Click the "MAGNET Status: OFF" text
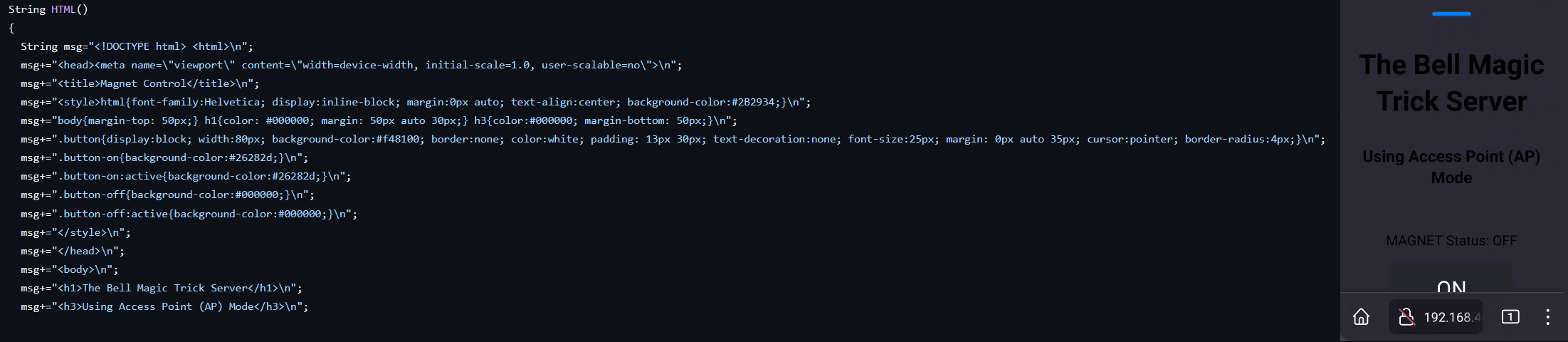The image size is (1568, 342). pos(1451,241)
